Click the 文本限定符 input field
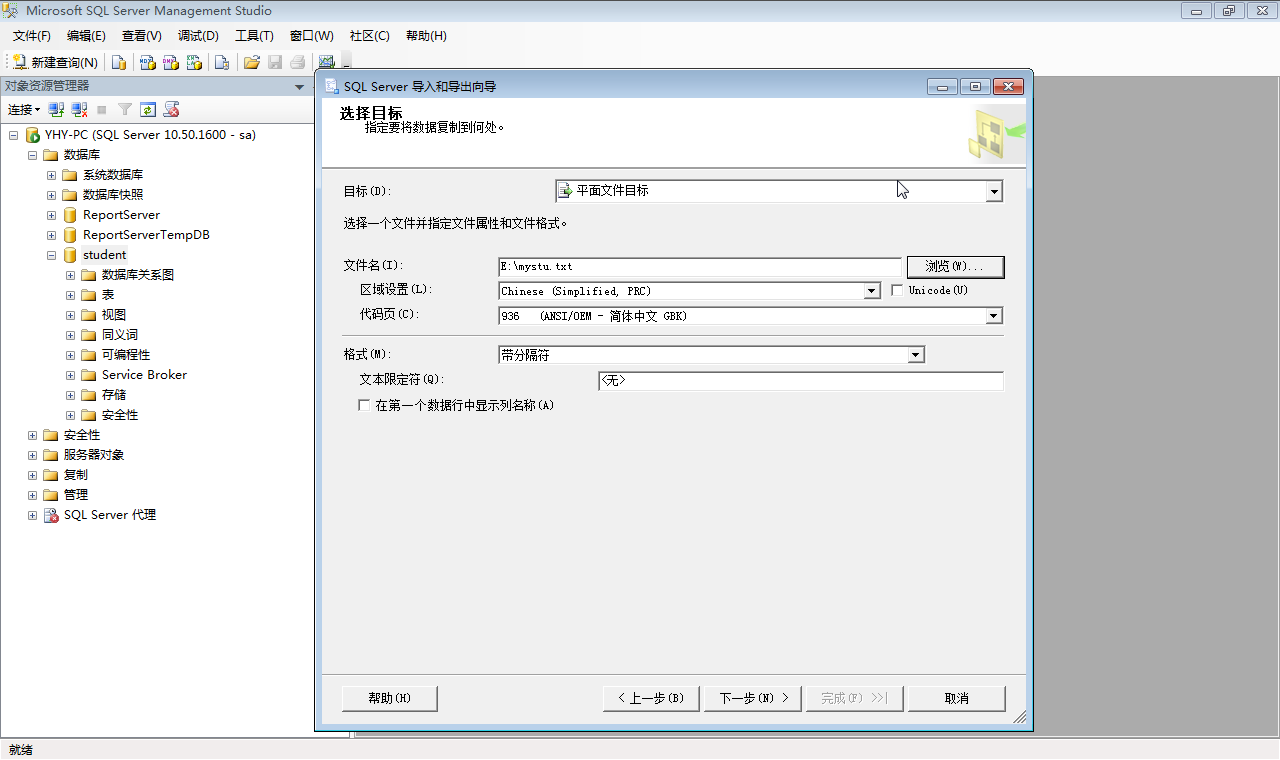 point(800,381)
